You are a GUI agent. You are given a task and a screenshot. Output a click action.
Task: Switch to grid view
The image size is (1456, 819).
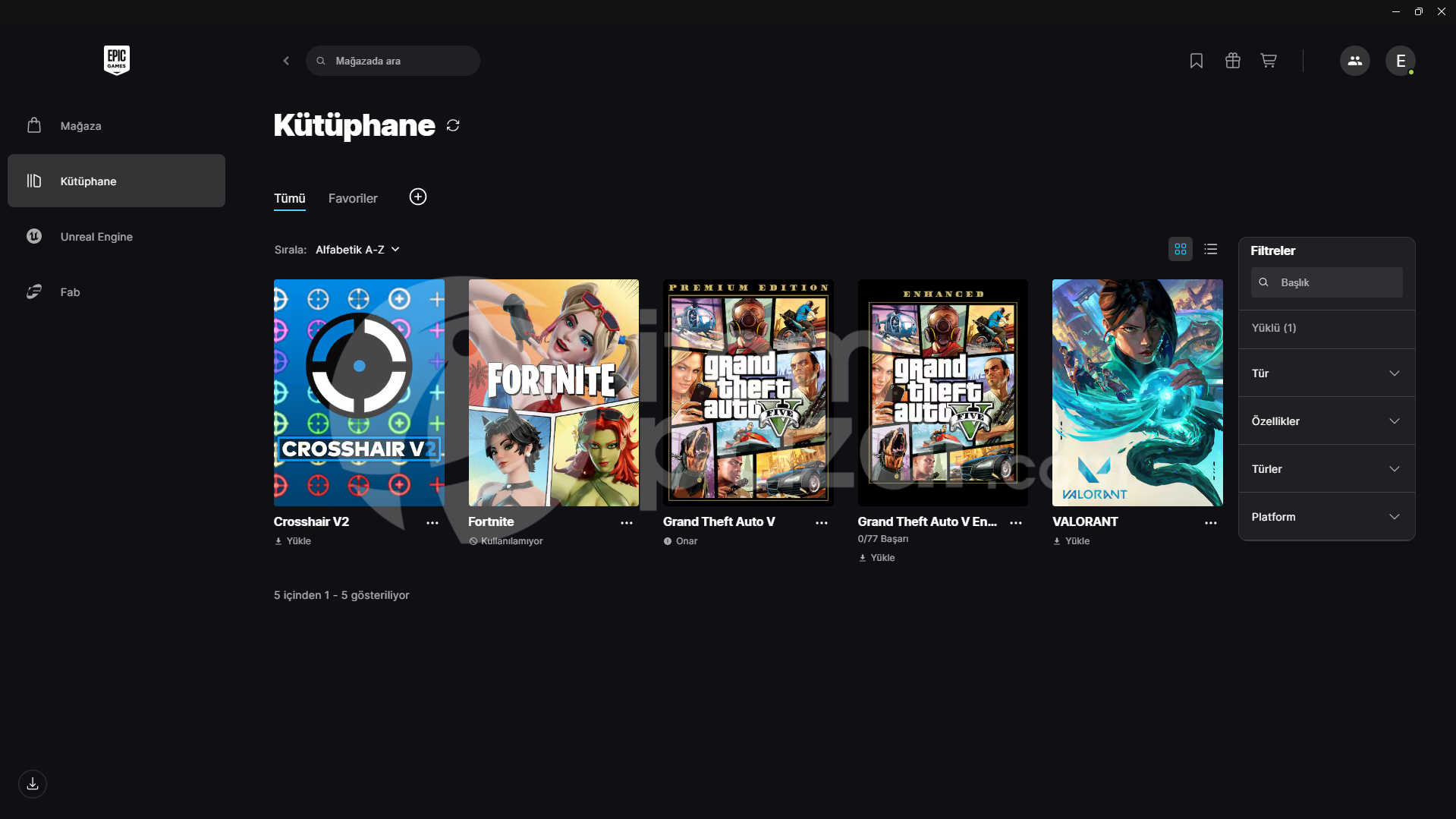coord(1181,249)
